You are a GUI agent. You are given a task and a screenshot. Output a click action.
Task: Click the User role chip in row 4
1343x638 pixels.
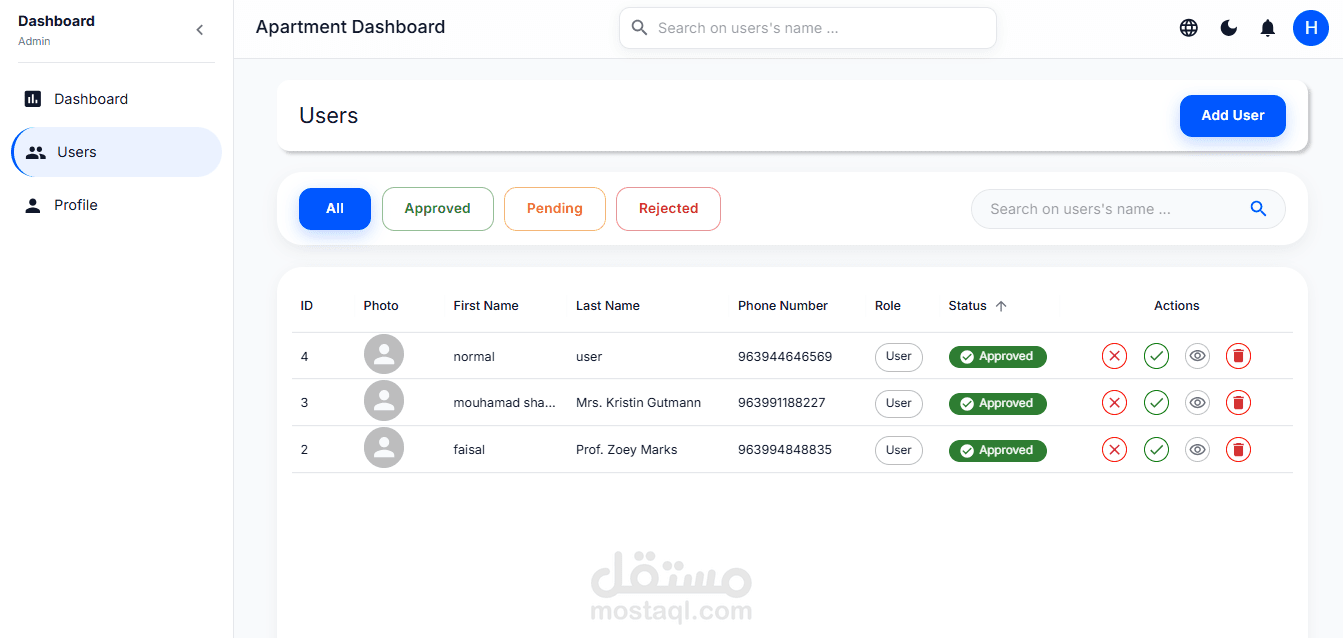click(x=899, y=357)
